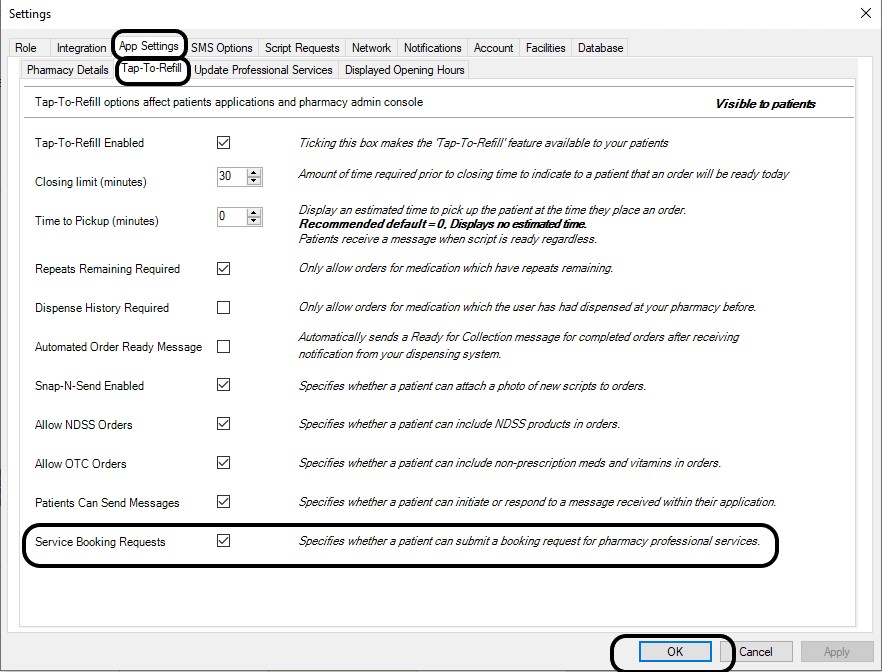Click the 'Patients Can Send Messages' label
The height and width of the screenshot is (672, 882).
pos(107,503)
